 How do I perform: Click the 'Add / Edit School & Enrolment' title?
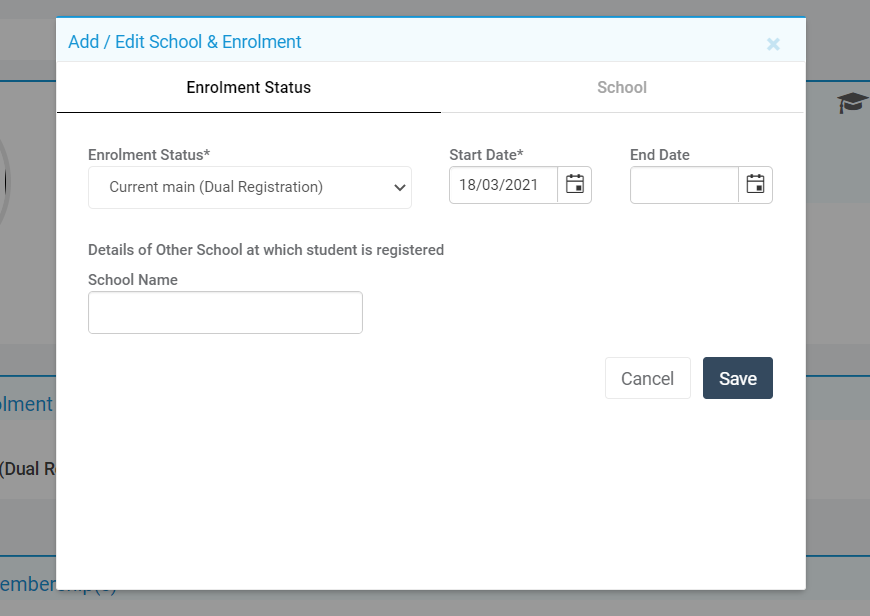(184, 42)
